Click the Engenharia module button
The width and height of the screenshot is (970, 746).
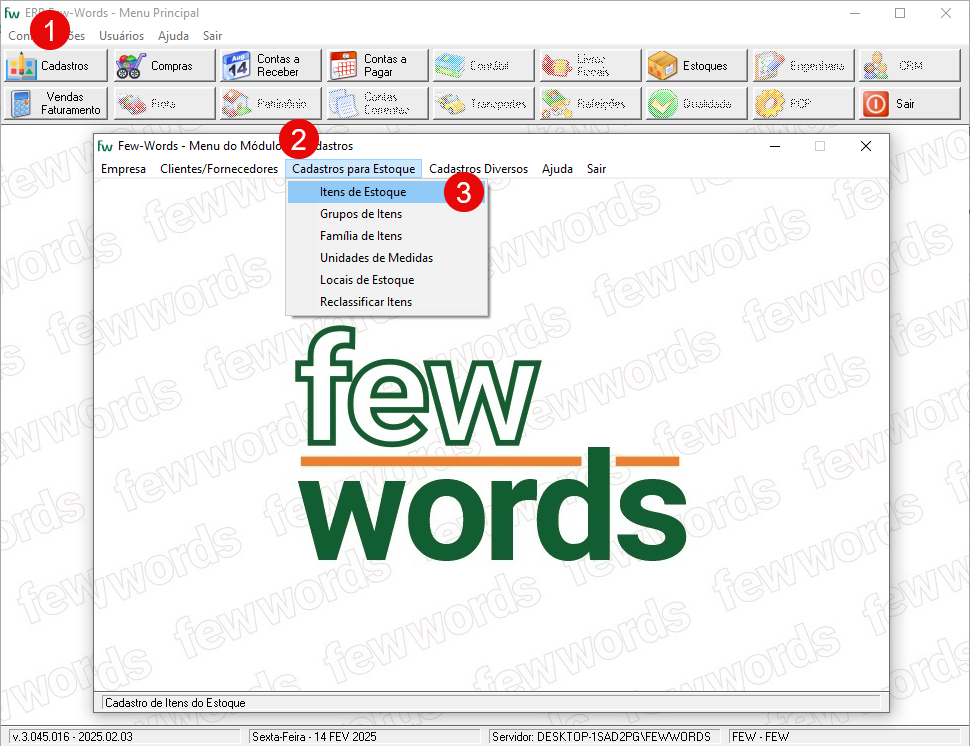804,66
